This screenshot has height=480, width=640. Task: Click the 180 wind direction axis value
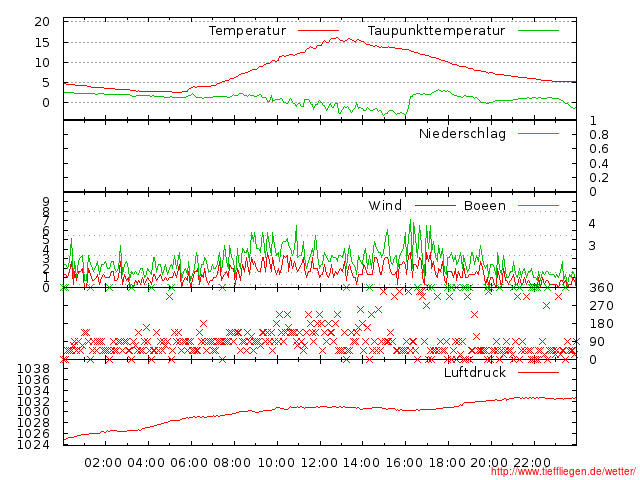601,324
